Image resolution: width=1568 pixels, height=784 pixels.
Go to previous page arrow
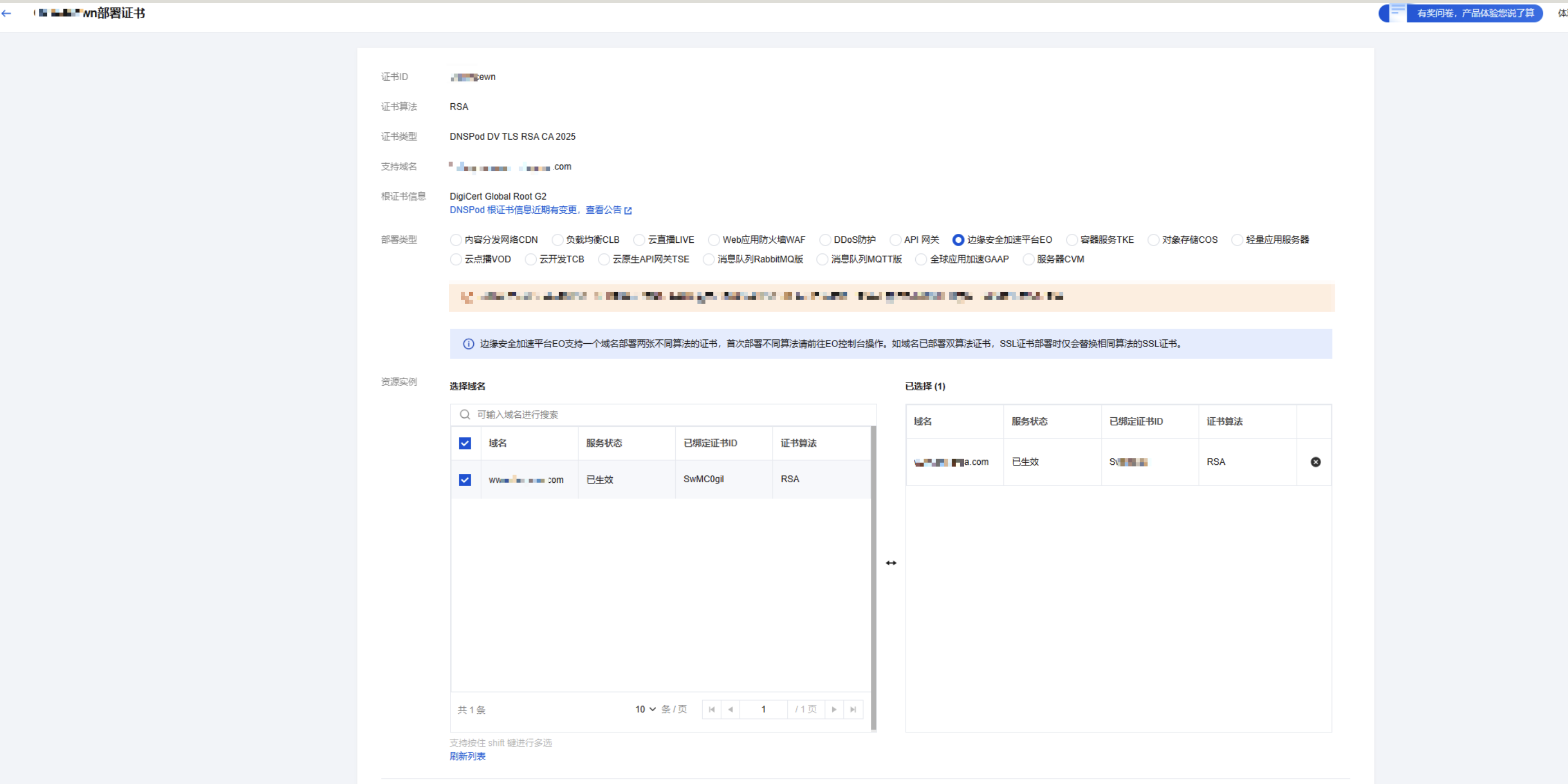(730, 710)
